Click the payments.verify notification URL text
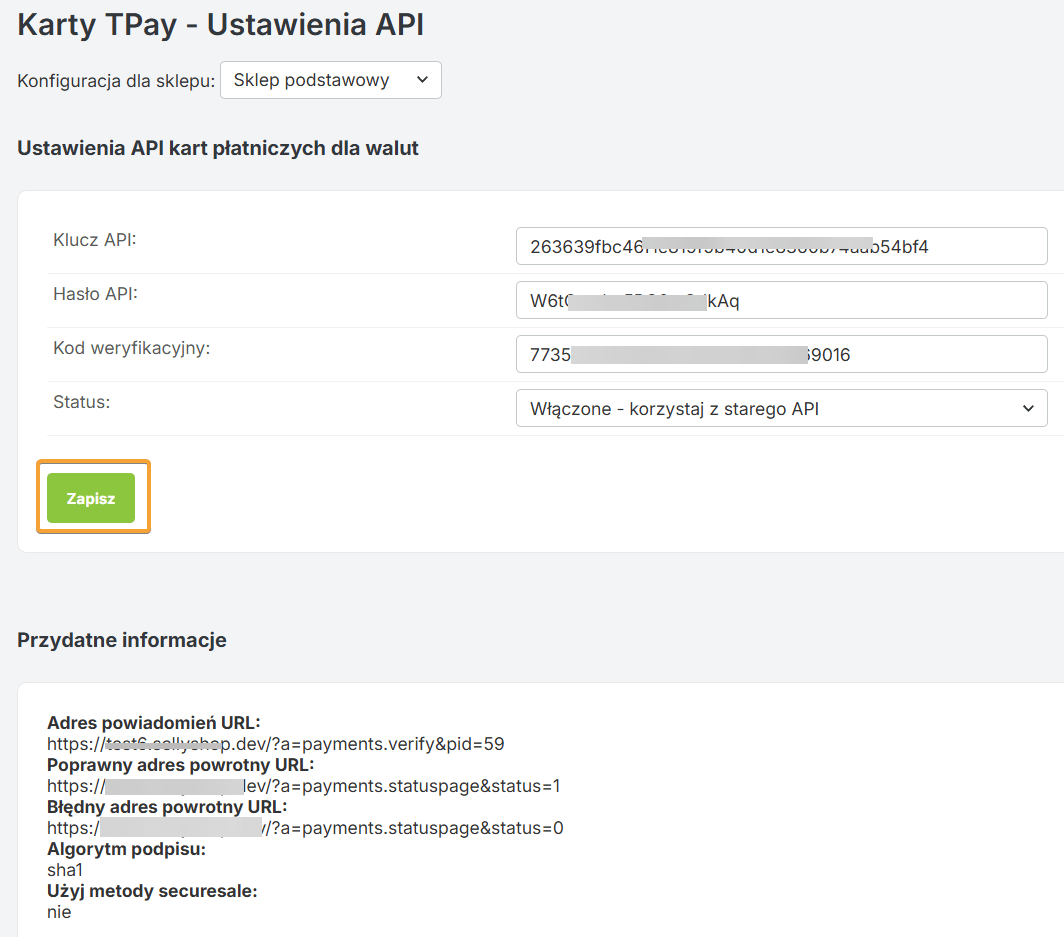This screenshot has width=1064, height=937. tap(275, 743)
